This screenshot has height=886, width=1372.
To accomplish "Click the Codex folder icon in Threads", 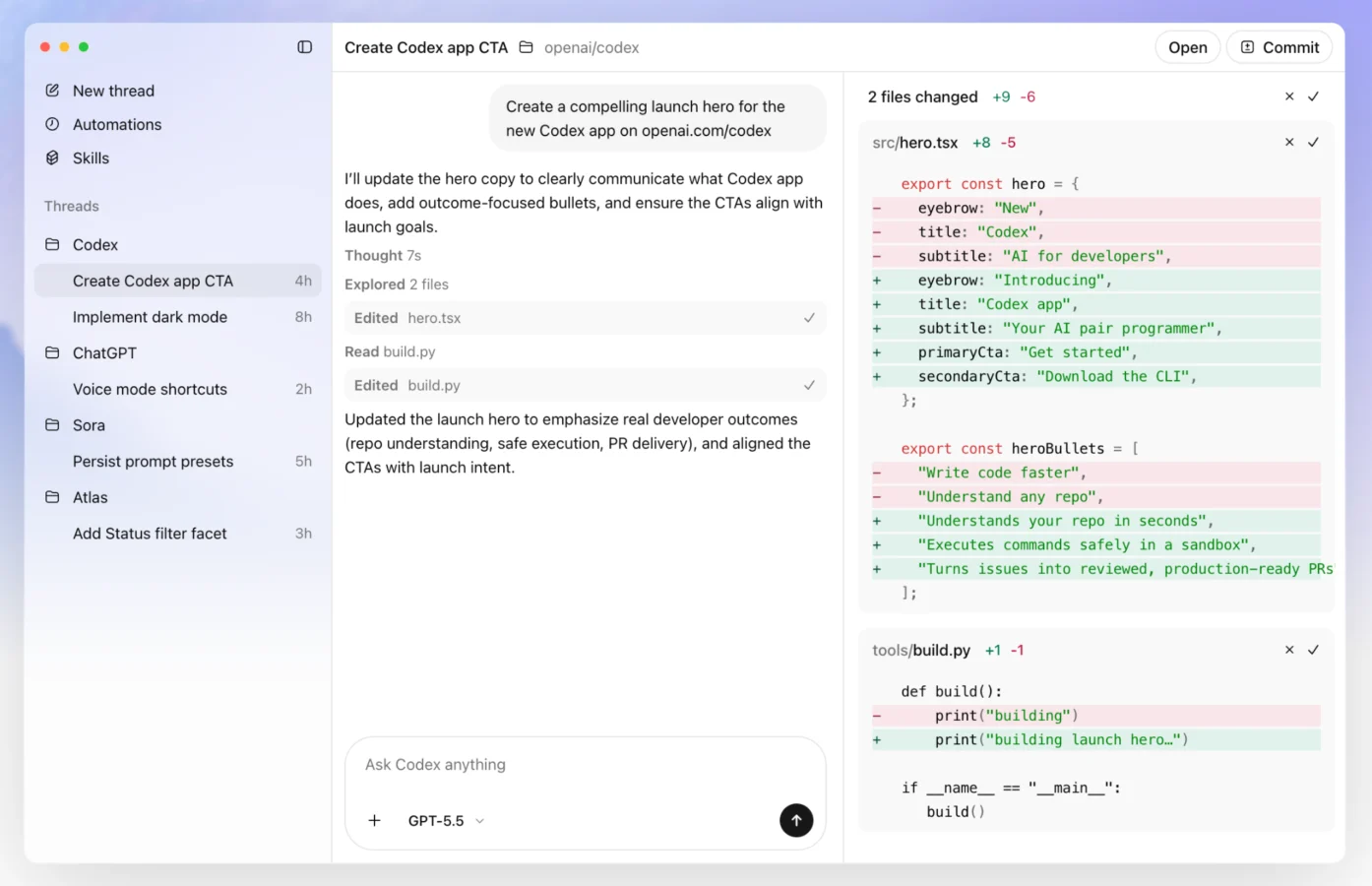I will (x=52, y=244).
